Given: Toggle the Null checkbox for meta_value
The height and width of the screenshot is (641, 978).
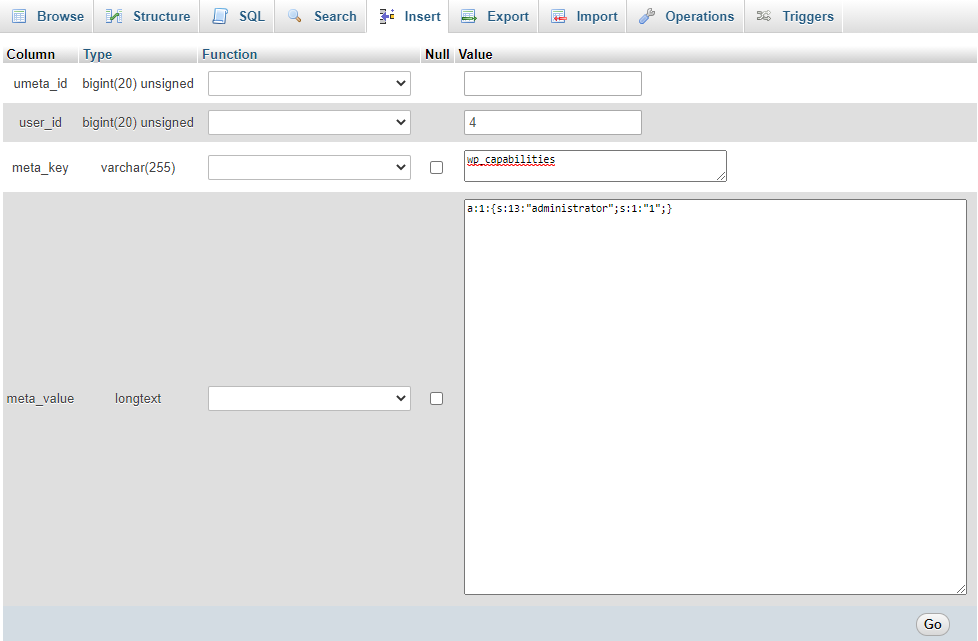Looking at the screenshot, I should (437, 398).
